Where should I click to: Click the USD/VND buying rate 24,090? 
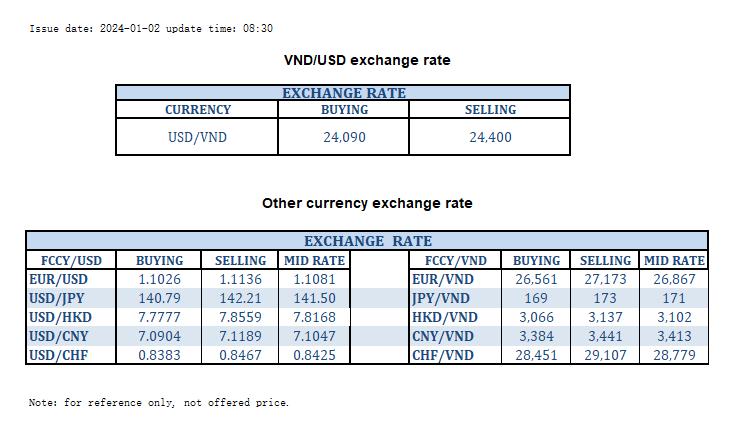[344, 137]
